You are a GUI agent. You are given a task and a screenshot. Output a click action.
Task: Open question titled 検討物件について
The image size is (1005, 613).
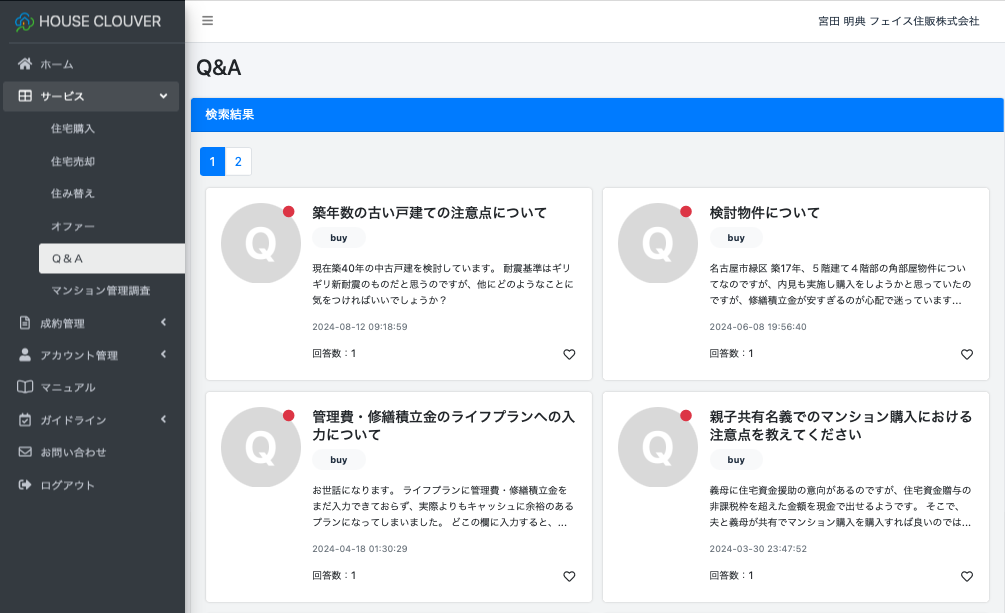(x=764, y=212)
